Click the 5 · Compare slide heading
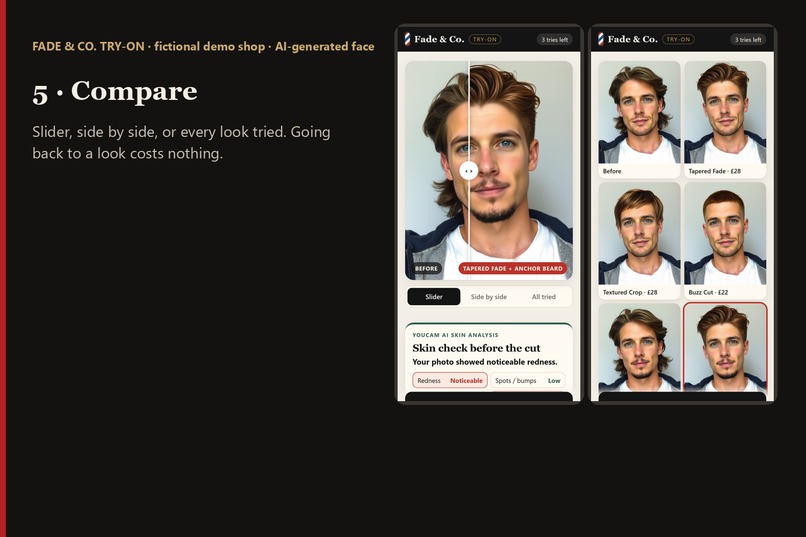This screenshot has width=806, height=537. pos(115,91)
